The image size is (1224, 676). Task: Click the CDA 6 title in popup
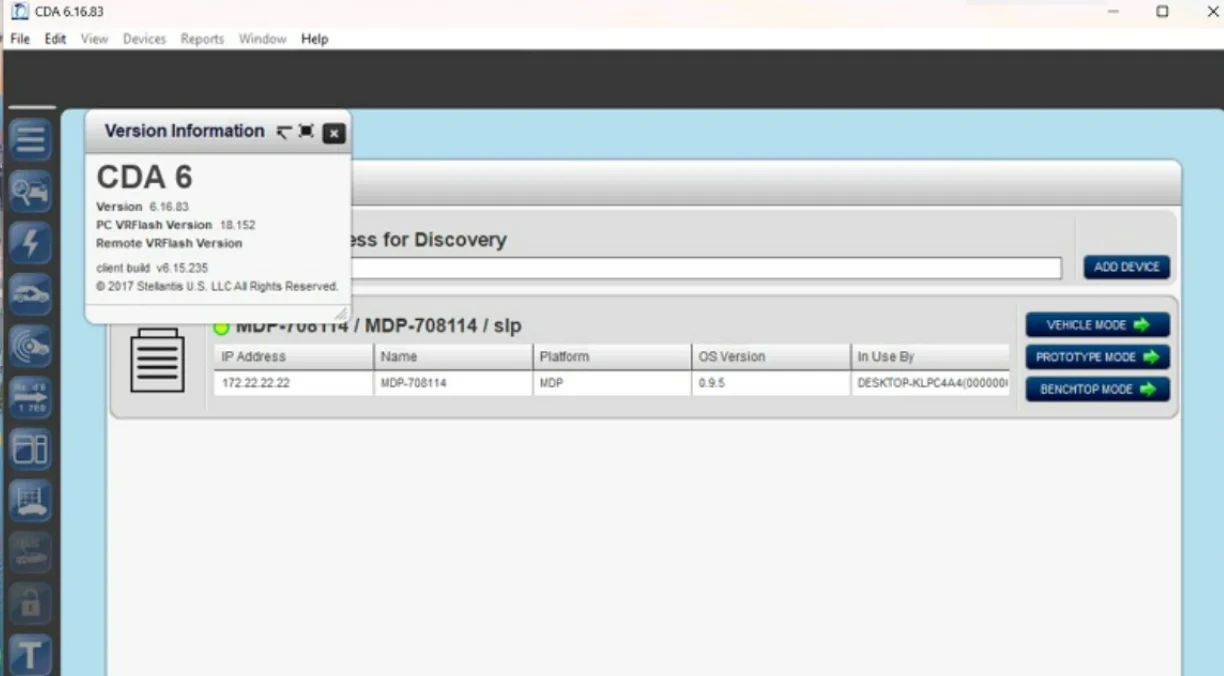(144, 178)
